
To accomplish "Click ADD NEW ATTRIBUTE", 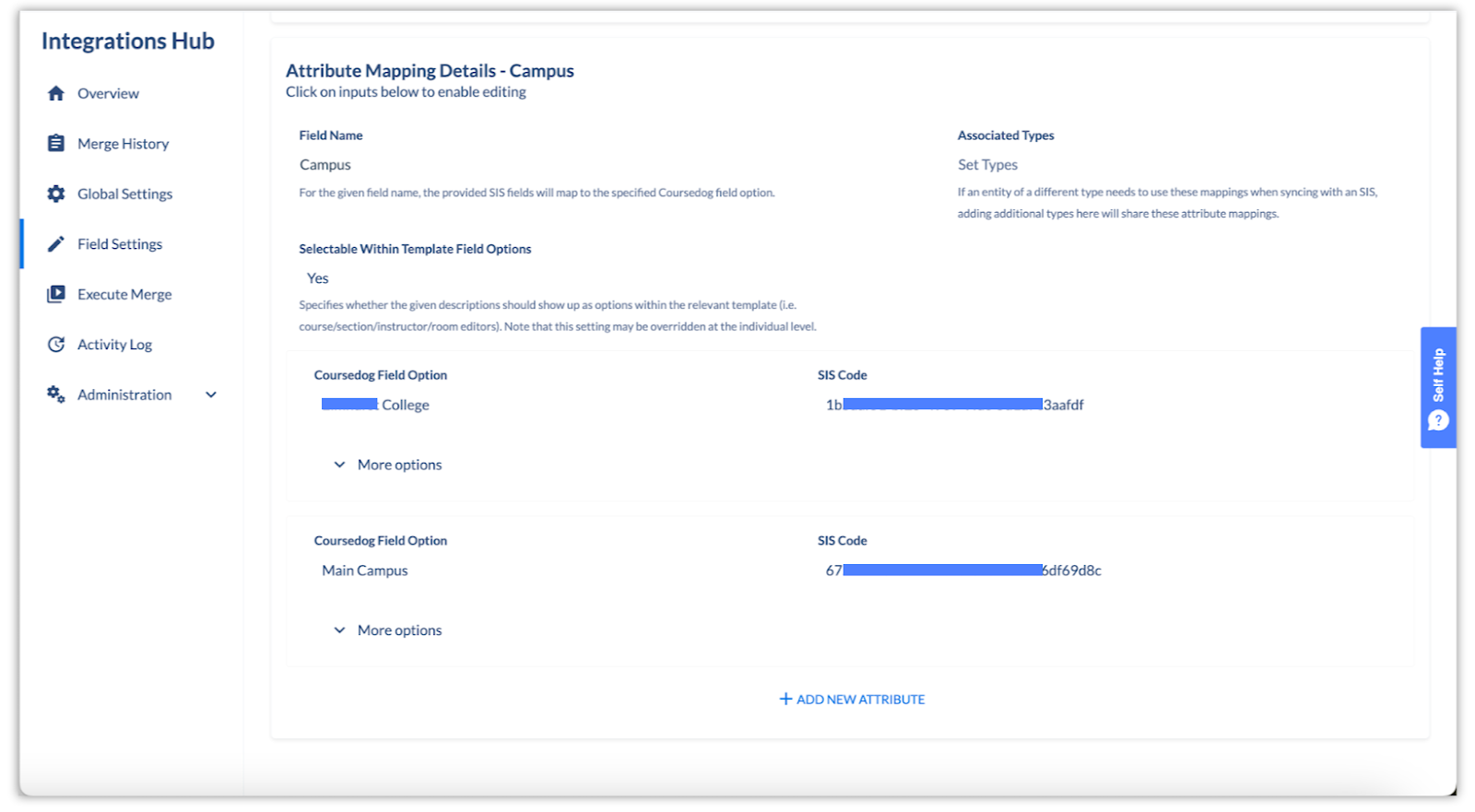I will pos(852,700).
